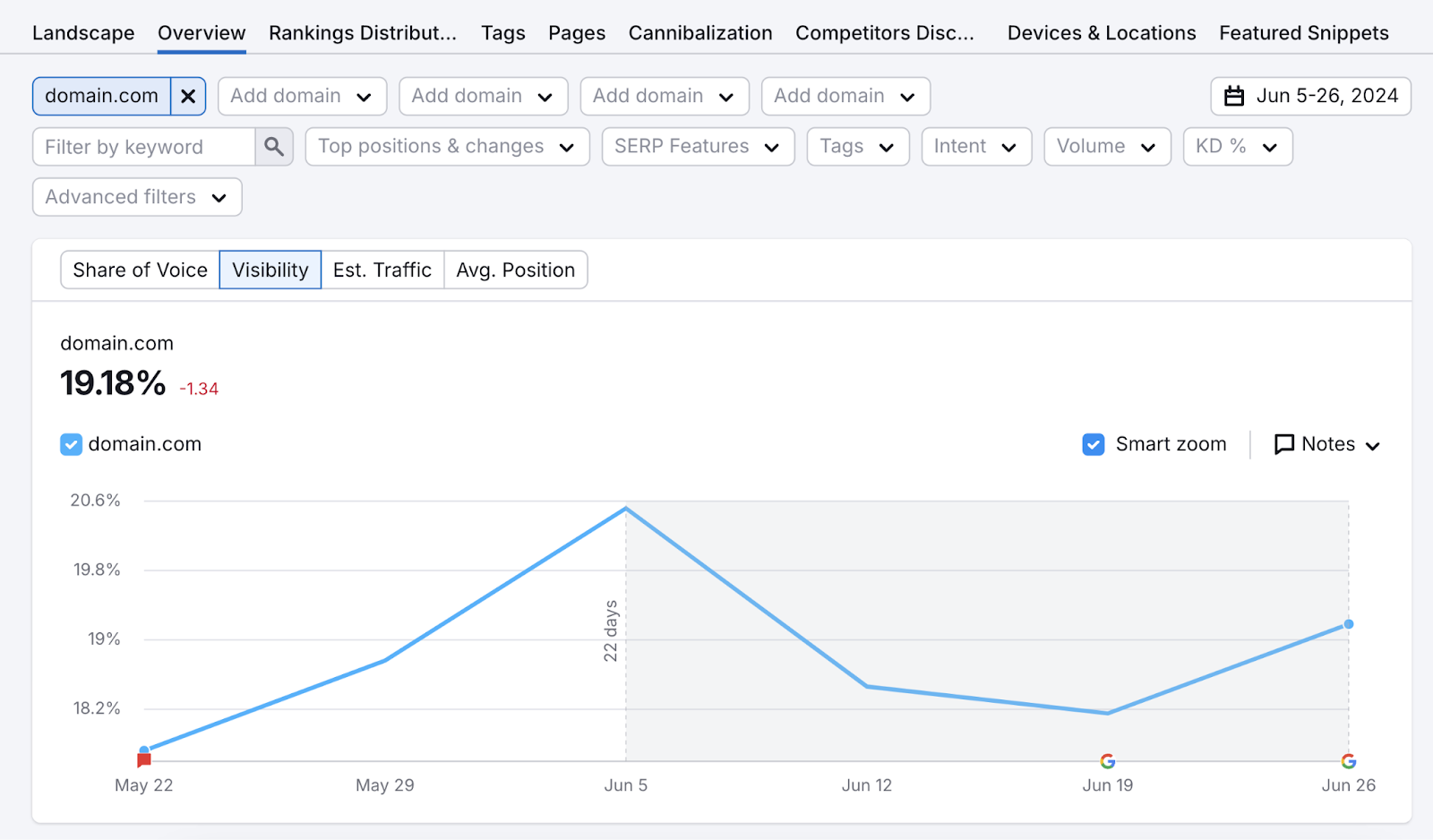Click the Jun 5-26, 2024 date button

[x=1309, y=96]
